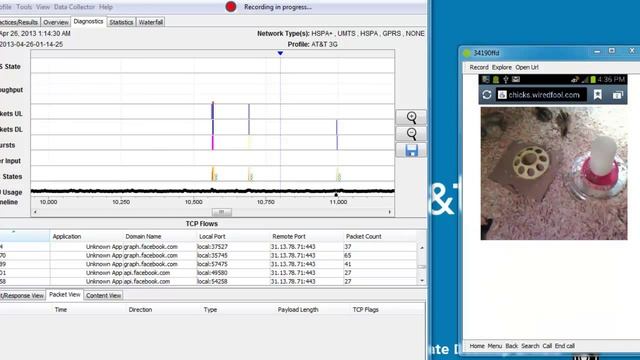Click Record in the 34190ffd window
This screenshot has width=640, height=360.
click(479, 67)
